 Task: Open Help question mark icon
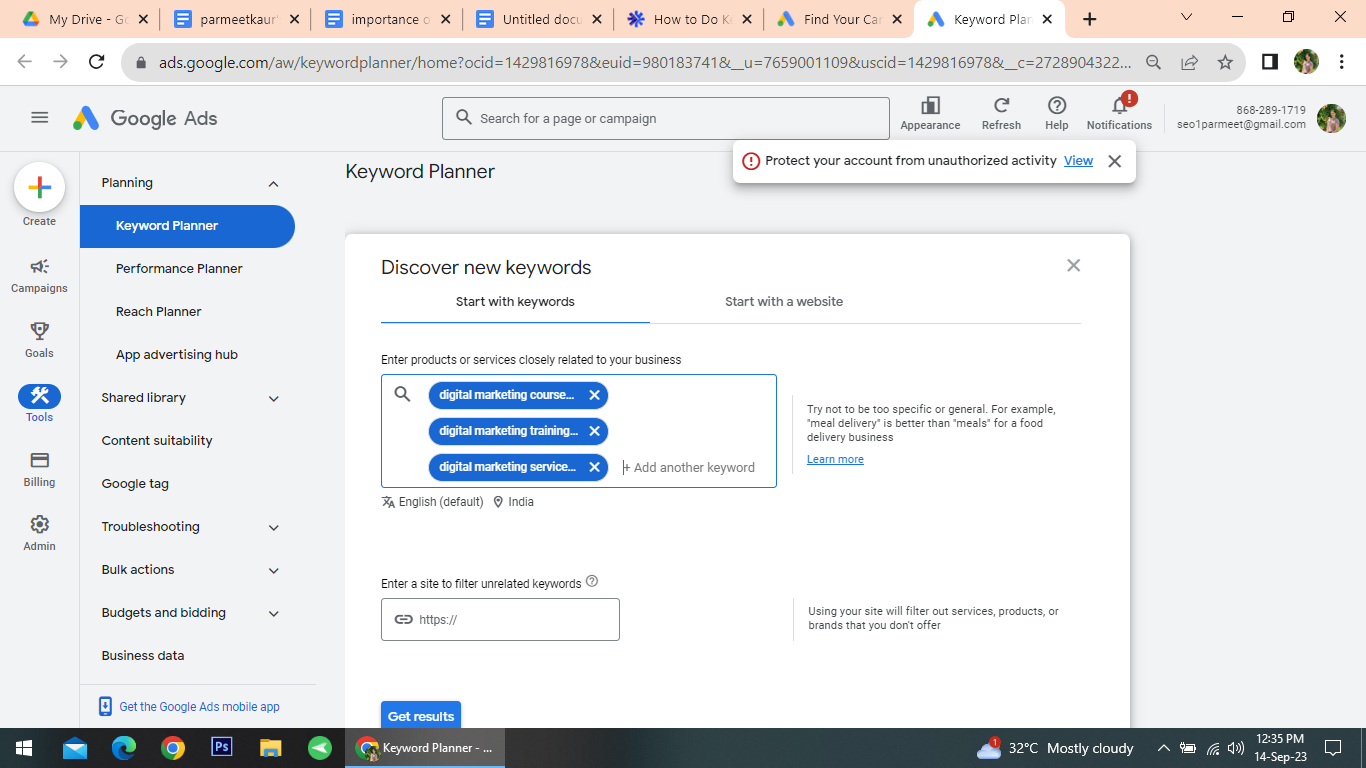coord(1057,106)
